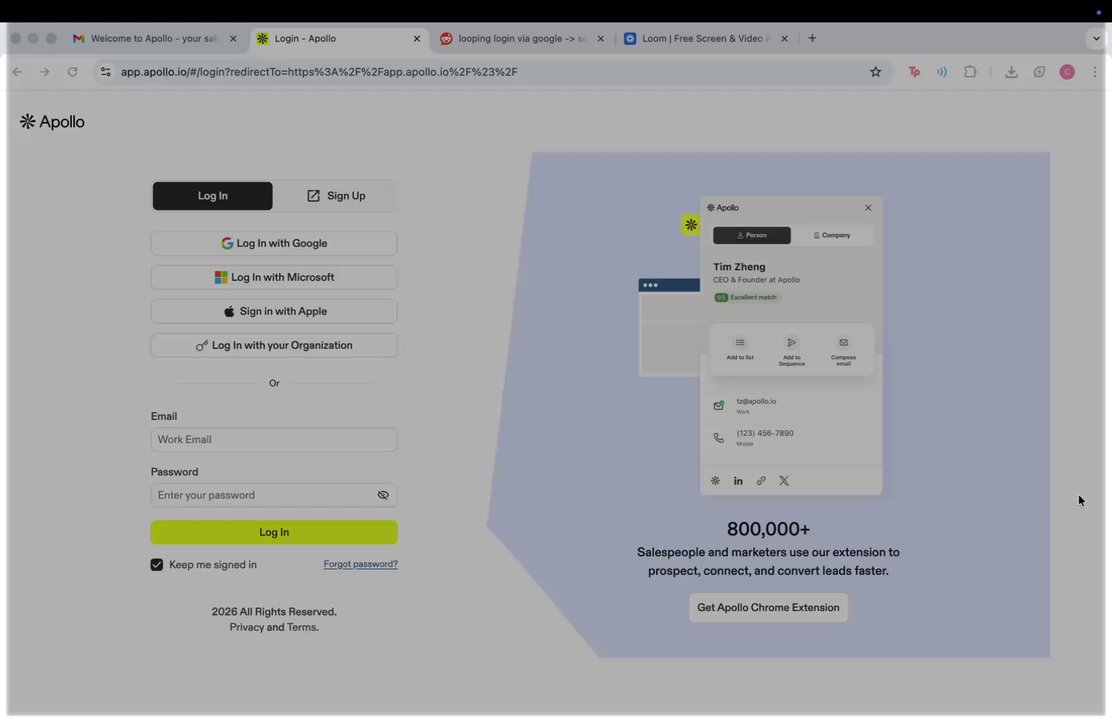Screen dimensions: 1112x720
Task: Click the (123) 456-7890 phone text
Action: point(764,433)
